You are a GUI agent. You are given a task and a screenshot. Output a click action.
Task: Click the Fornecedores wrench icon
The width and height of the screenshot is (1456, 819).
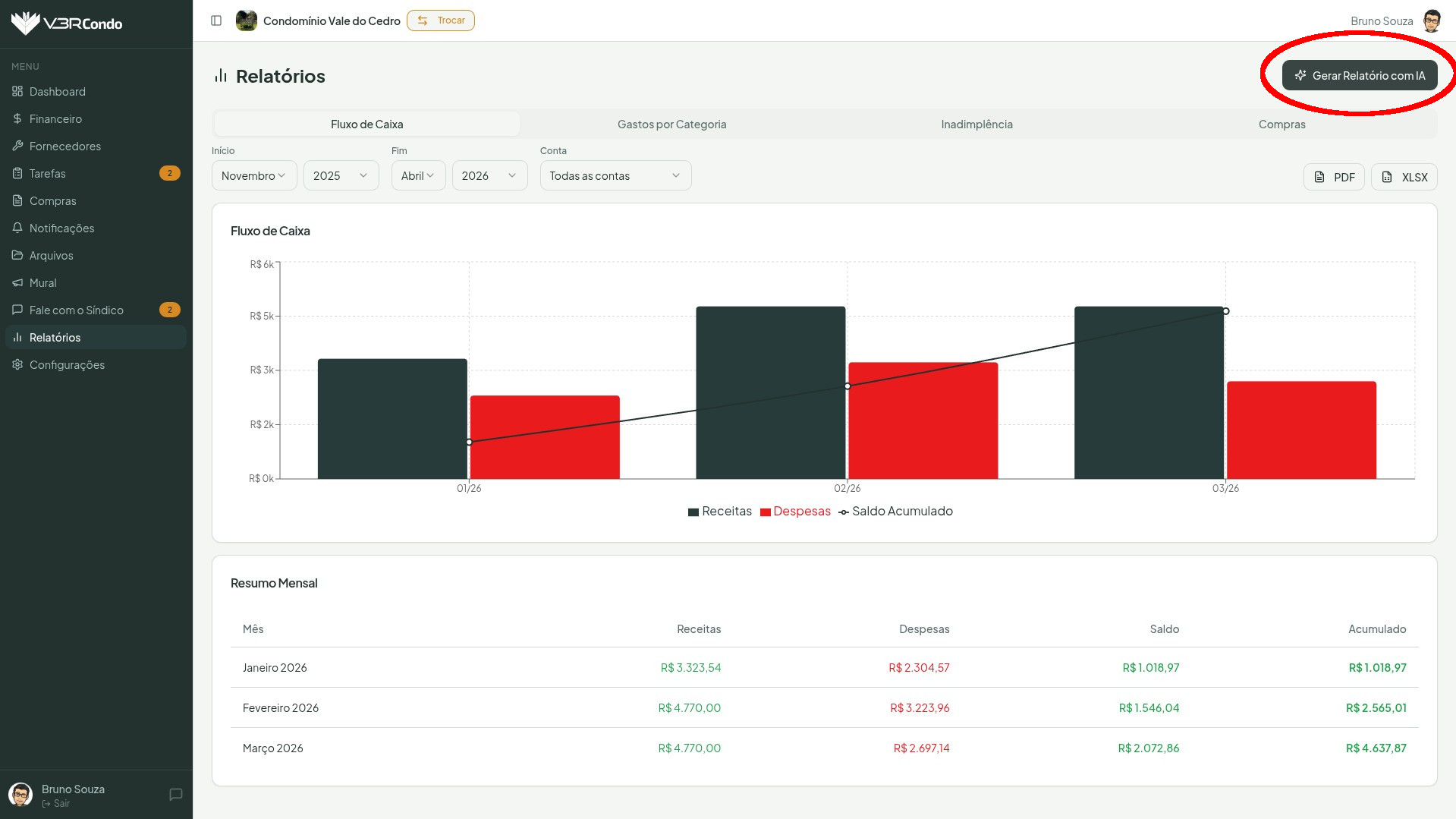coord(17,146)
